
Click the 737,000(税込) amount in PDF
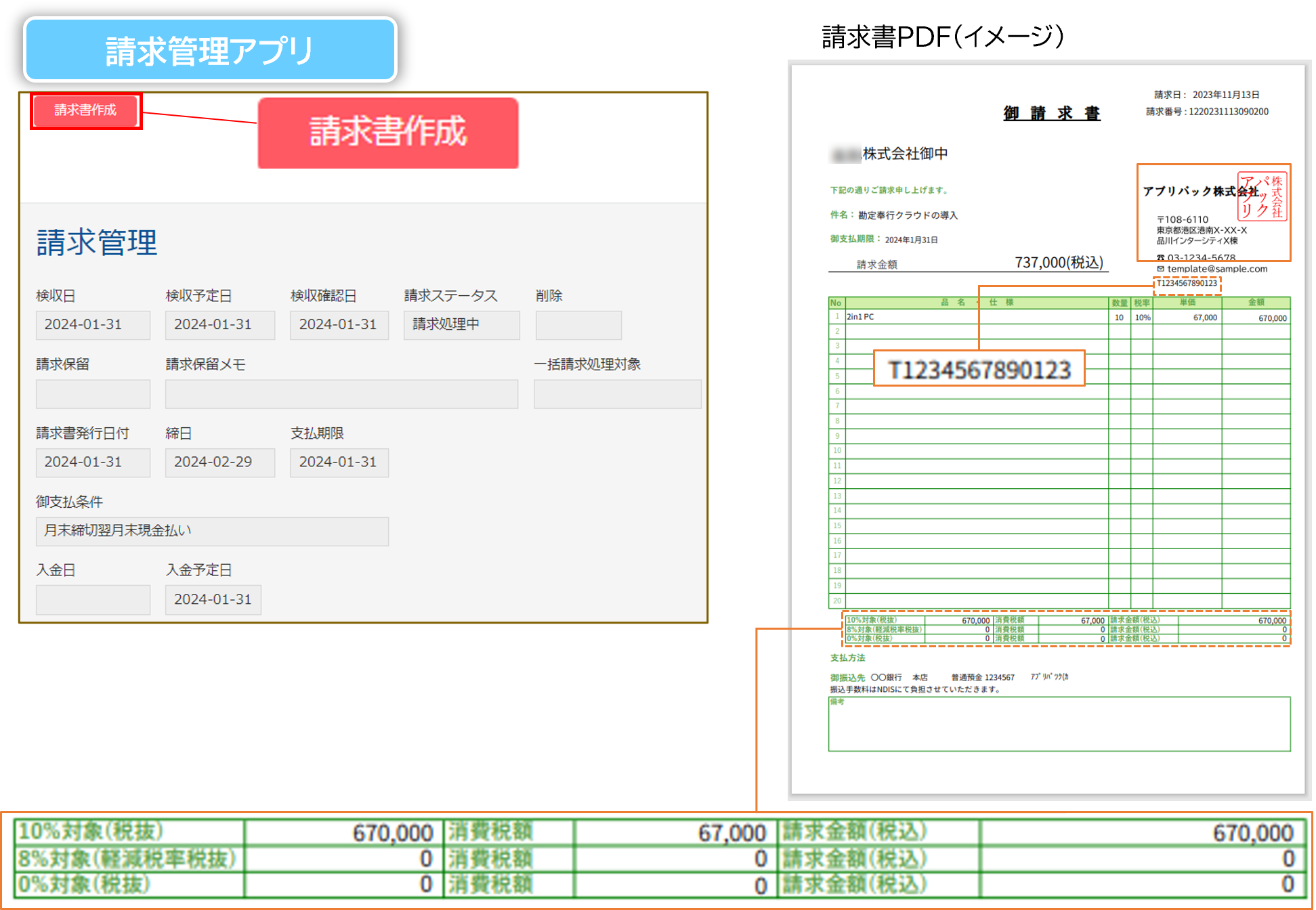point(1059,263)
